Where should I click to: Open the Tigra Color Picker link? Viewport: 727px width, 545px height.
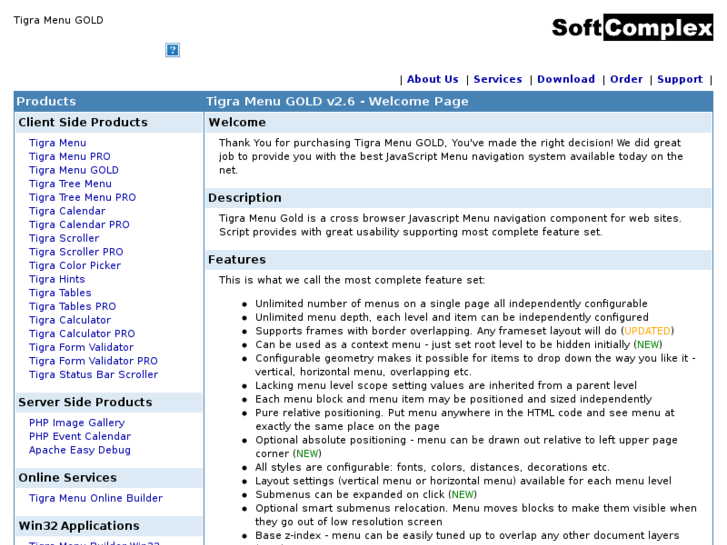coord(75,265)
